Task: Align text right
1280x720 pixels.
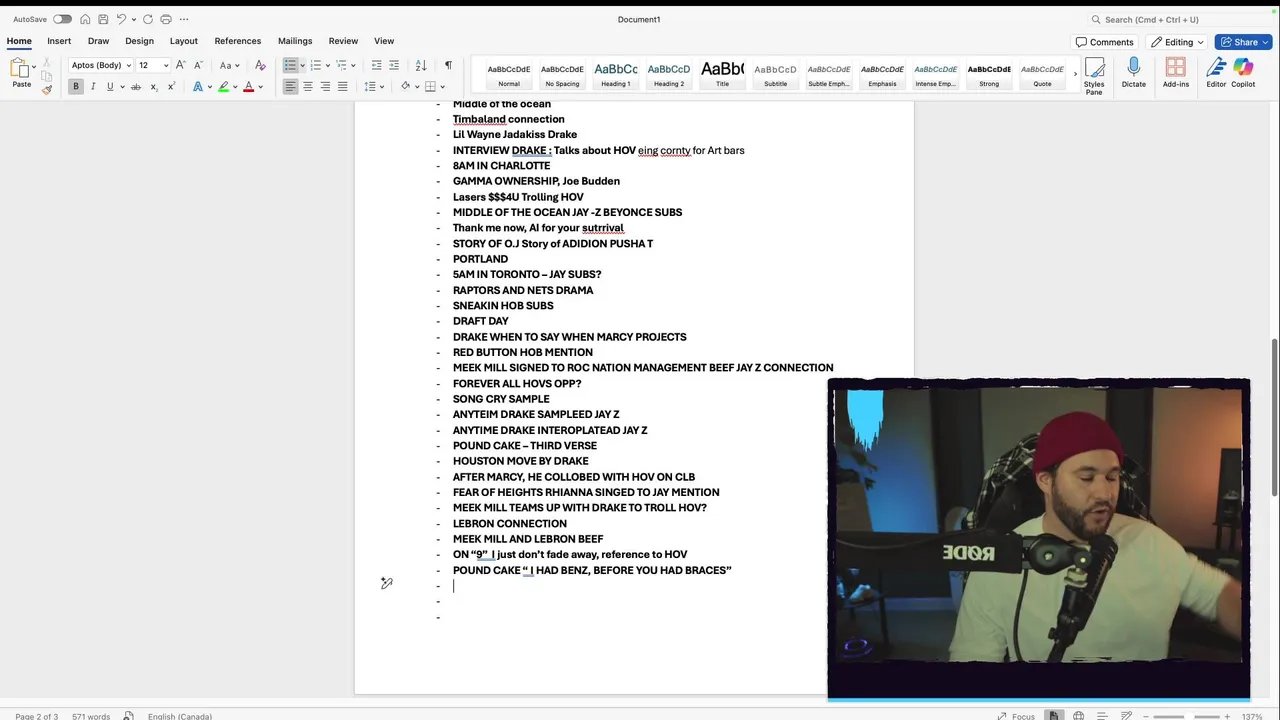Action: click(x=325, y=87)
